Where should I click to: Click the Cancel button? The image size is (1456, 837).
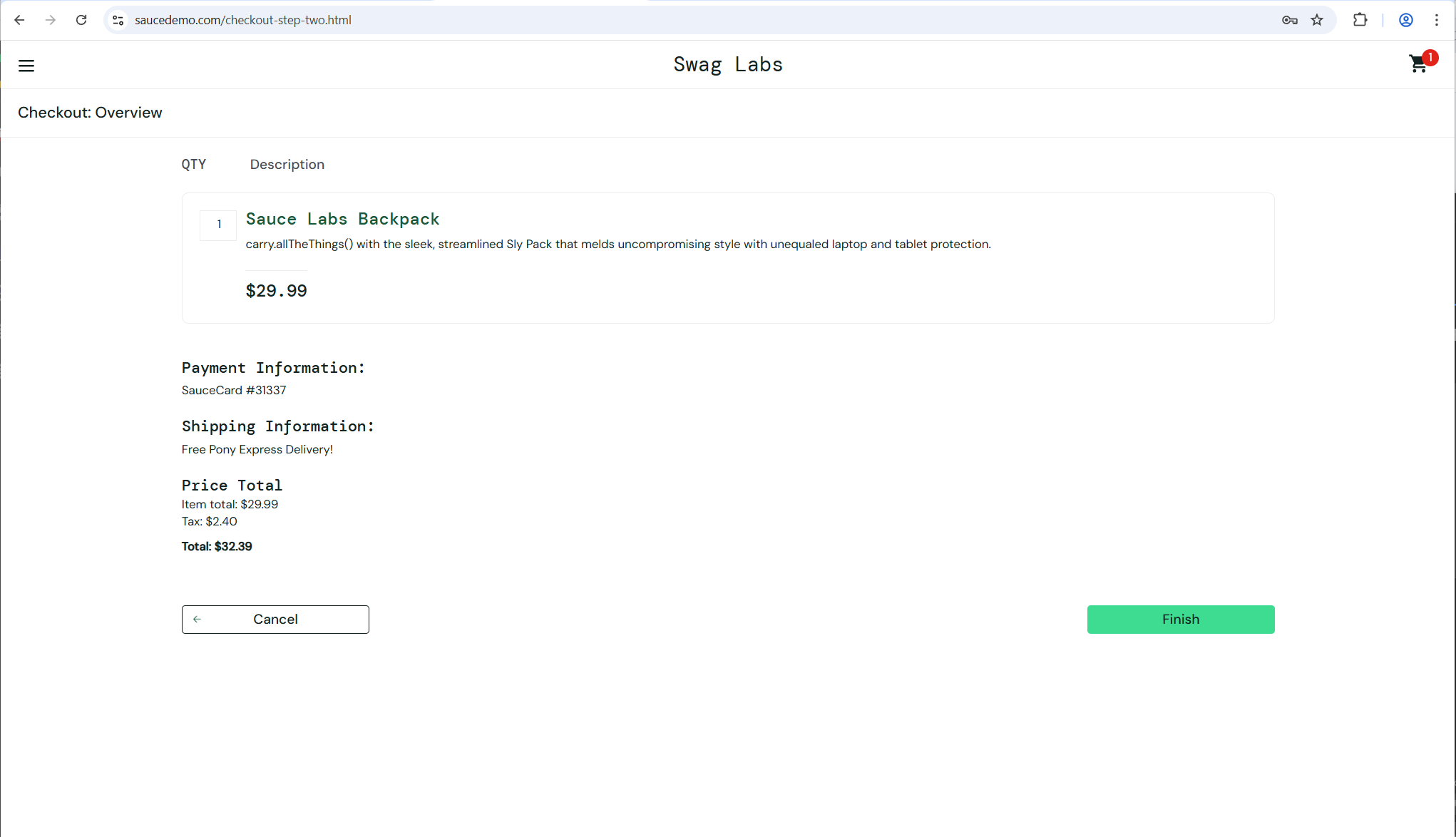tap(275, 619)
